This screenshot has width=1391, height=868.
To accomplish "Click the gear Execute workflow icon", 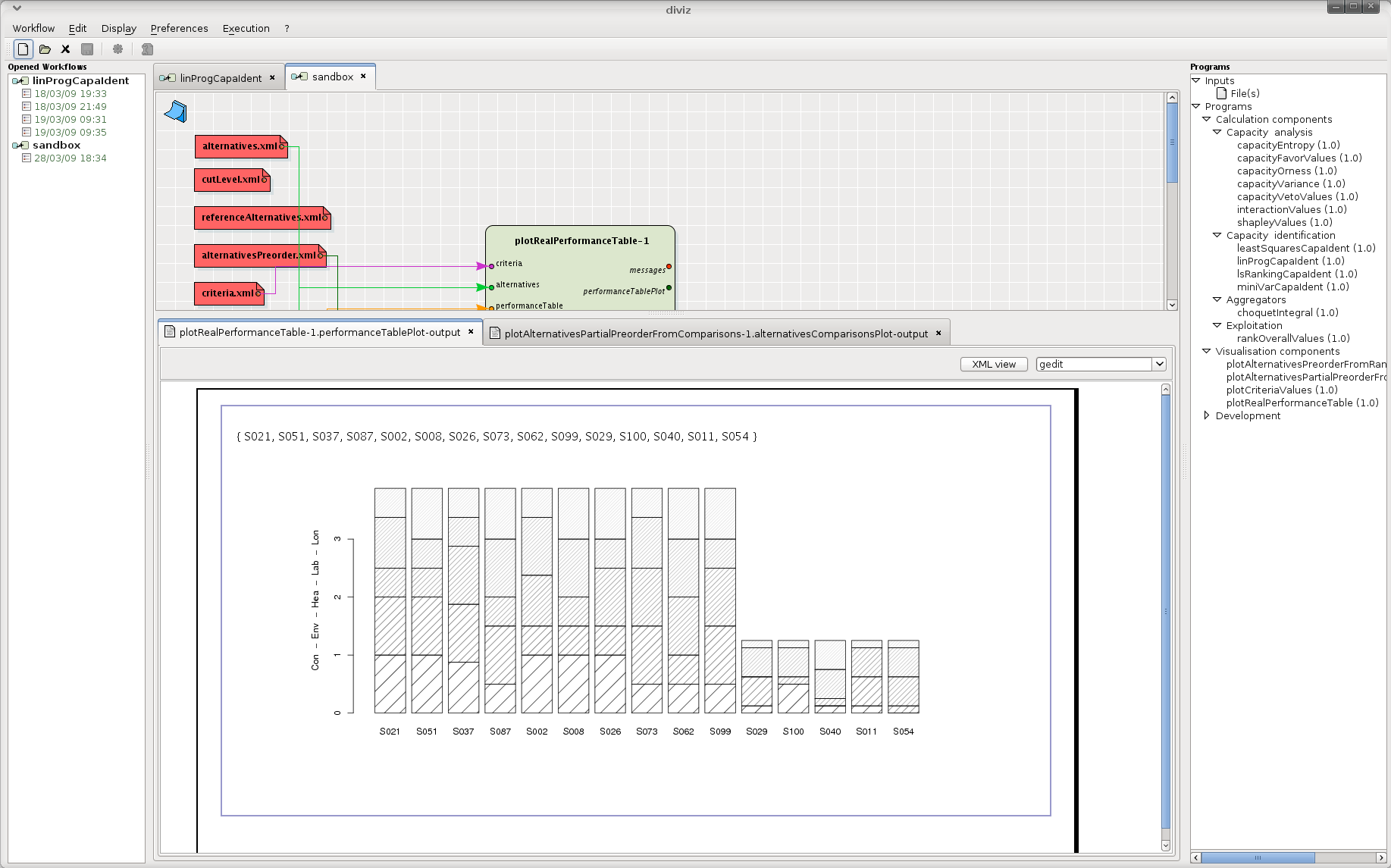I will click(117, 49).
